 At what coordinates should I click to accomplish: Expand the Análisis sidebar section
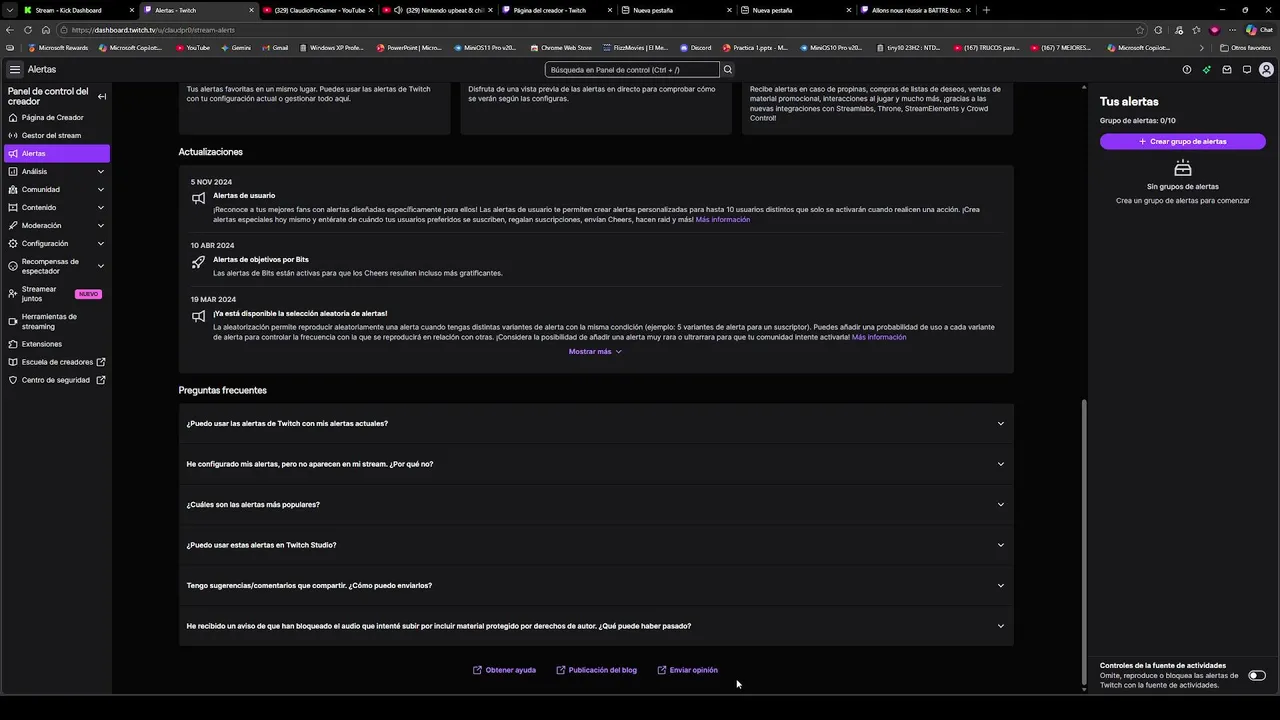[x=57, y=171]
